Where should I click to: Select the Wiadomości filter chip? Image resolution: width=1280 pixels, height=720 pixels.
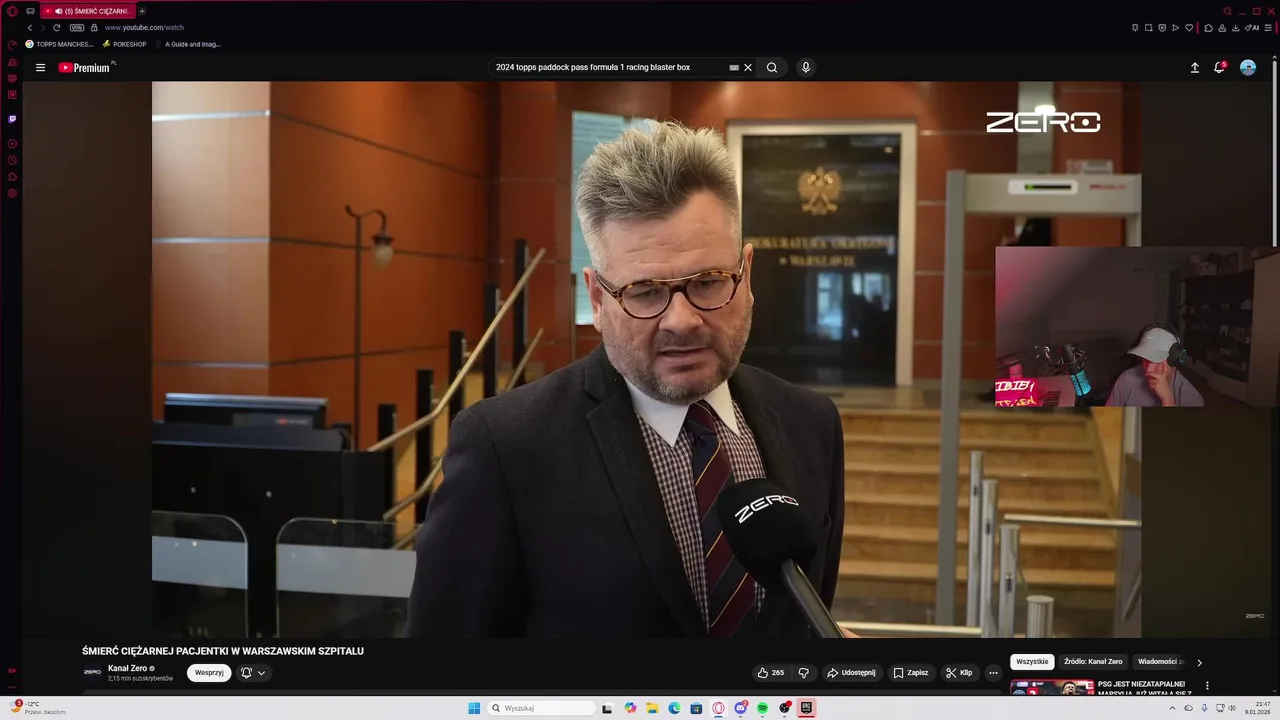1158,662
